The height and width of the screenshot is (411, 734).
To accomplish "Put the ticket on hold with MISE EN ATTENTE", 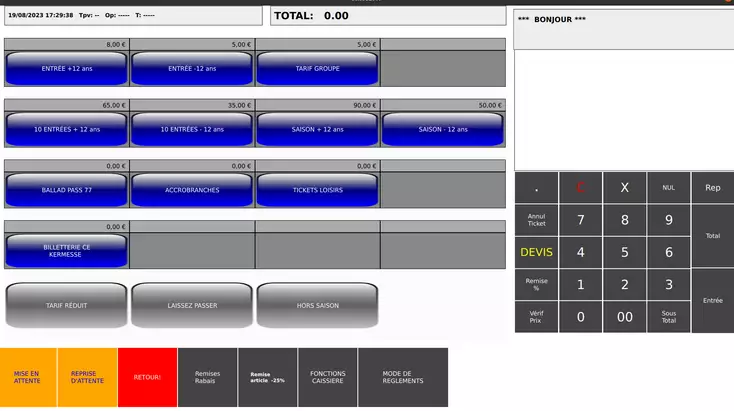I will click(x=28, y=377).
